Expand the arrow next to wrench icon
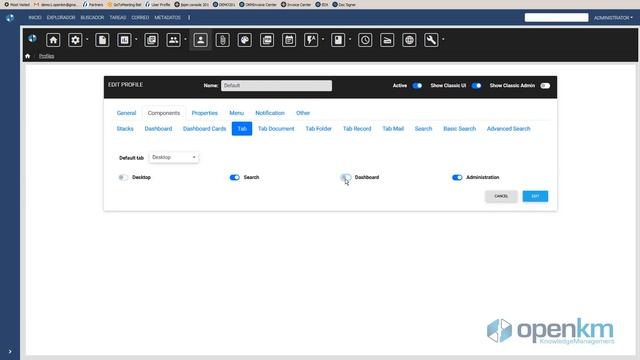This screenshot has width=640, height=360. tap(443, 40)
